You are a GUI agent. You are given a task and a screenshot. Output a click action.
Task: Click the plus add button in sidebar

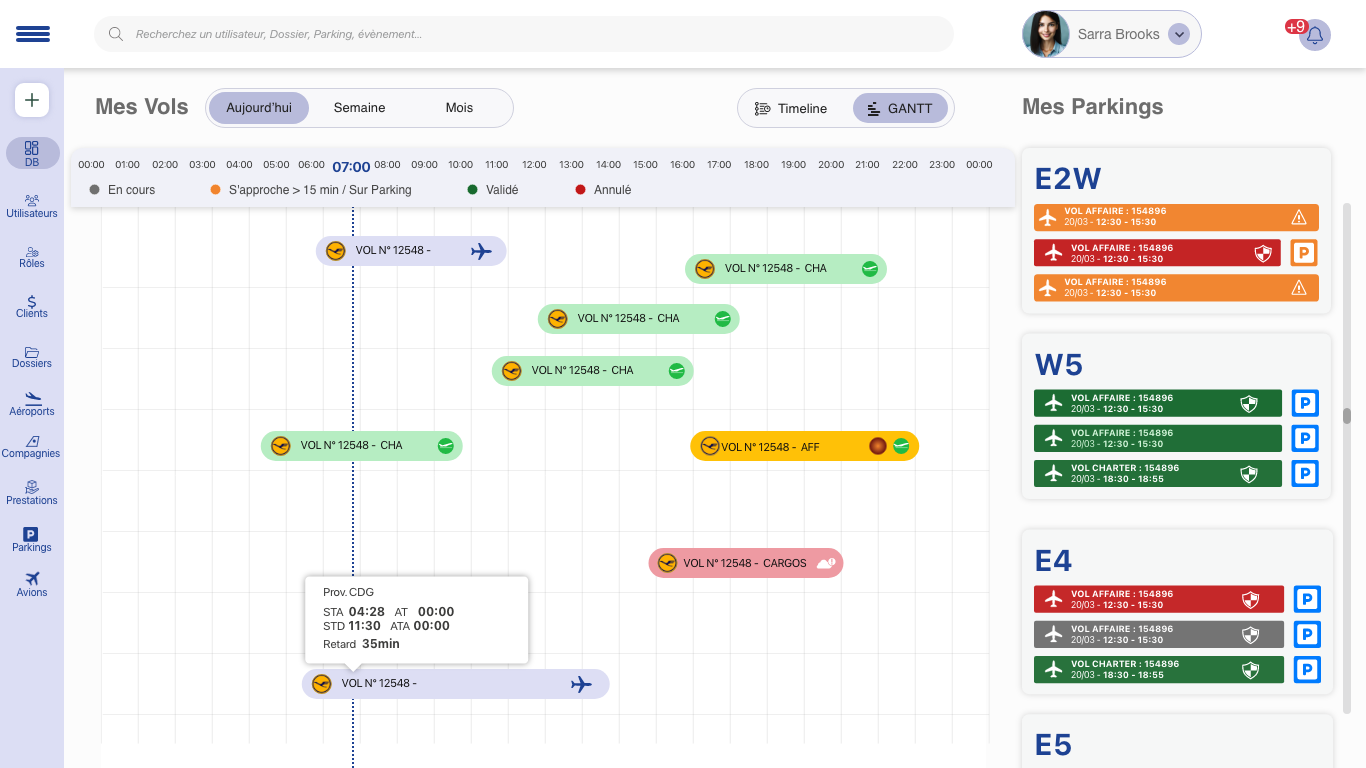pos(32,100)
